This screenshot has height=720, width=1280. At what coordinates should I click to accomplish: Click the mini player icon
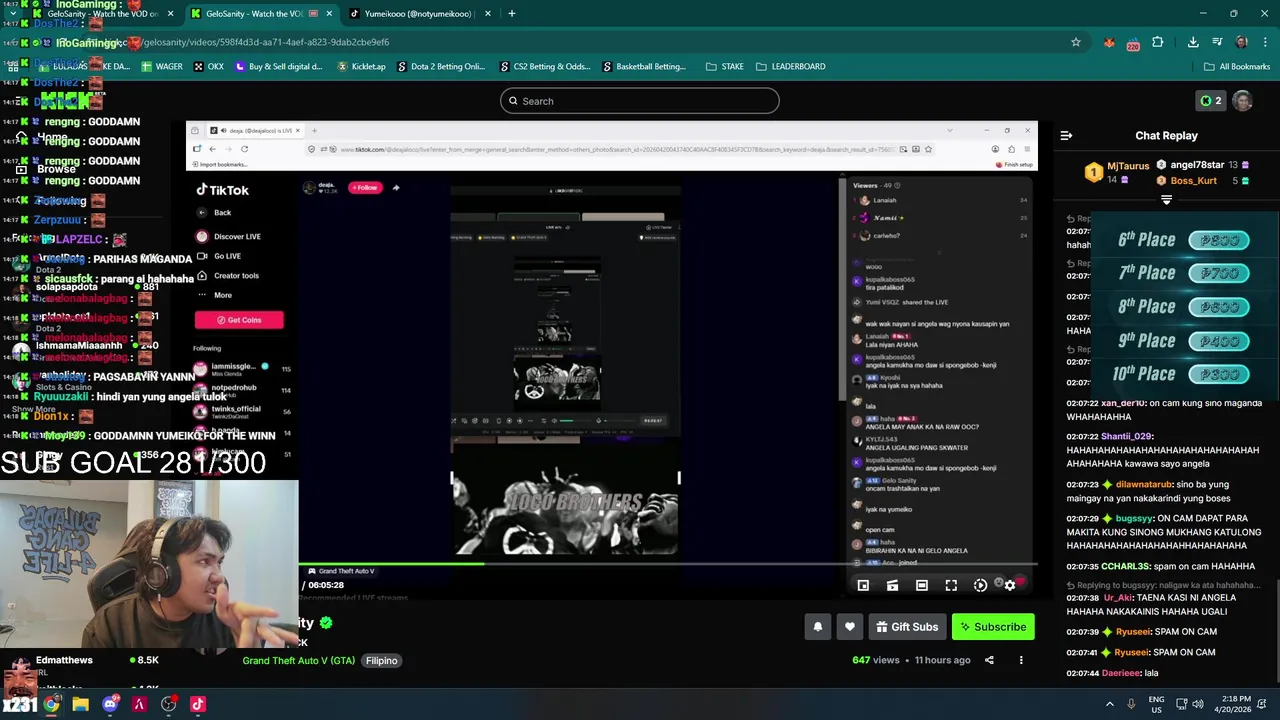863,586
